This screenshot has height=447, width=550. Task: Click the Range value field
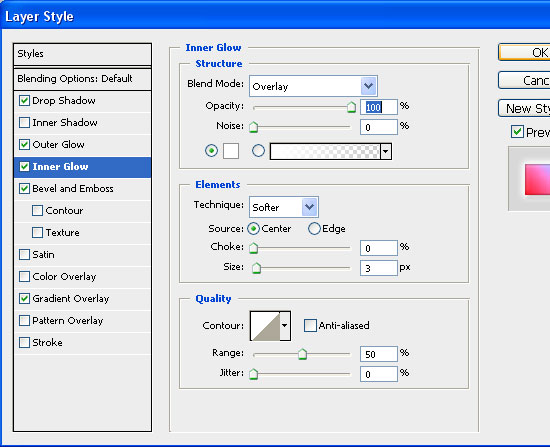[x=379, y=354]
